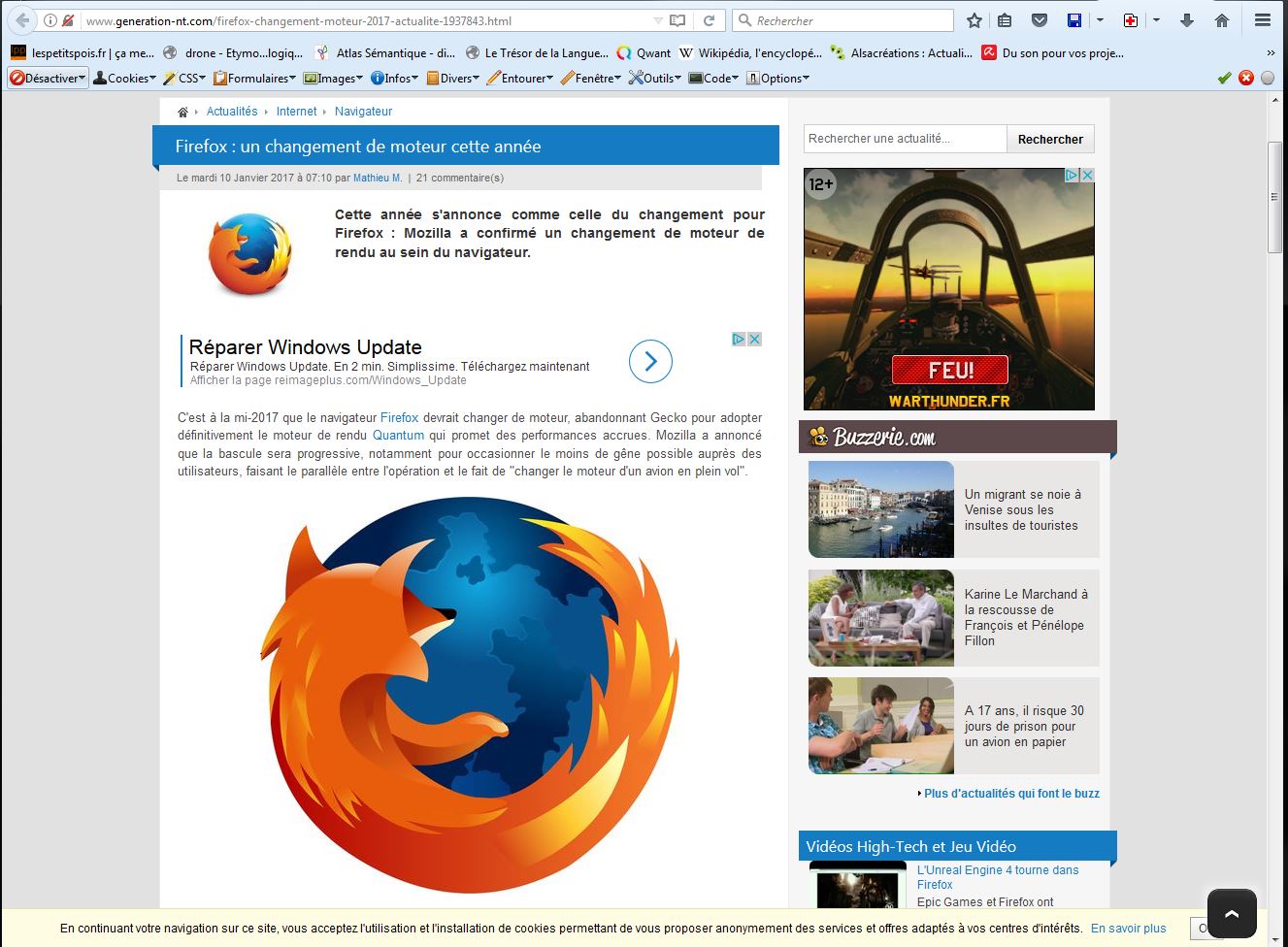Open the Quantum link in article

[x=398, y=436]
